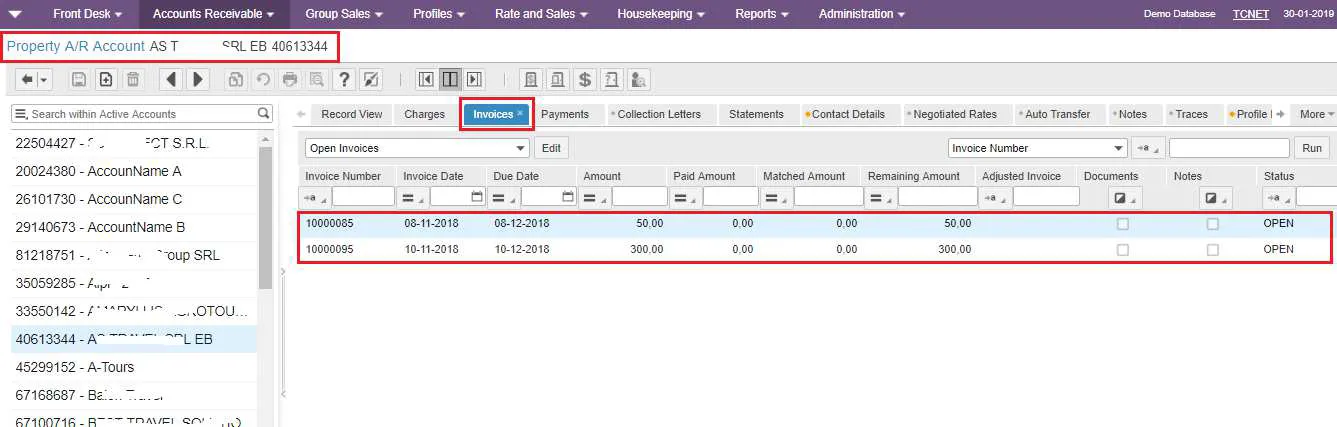This screenshot has height=427, width=1337.
Task: Open the Due Date calendar picker
Action: (568, 197)
